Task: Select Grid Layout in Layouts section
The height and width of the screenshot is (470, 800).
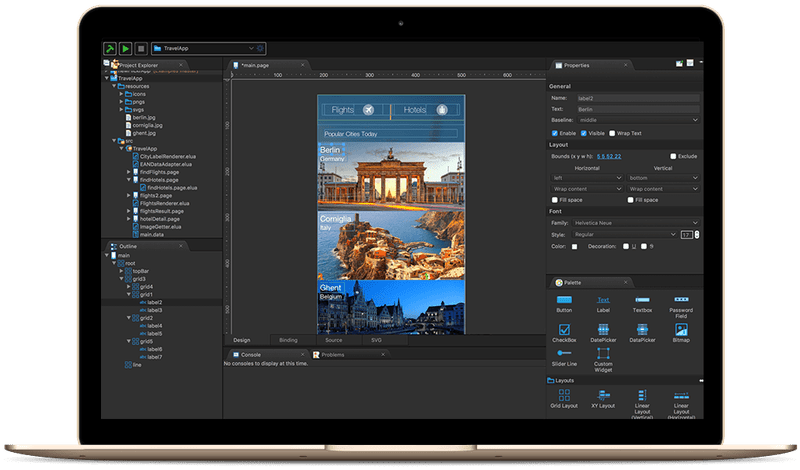Action: coord(564,399)
